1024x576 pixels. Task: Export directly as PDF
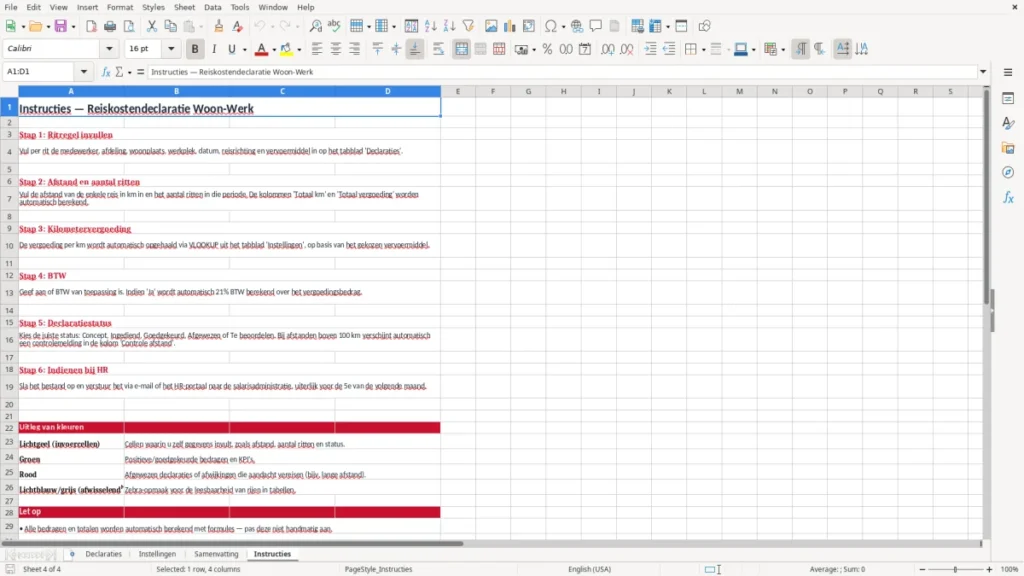pyautogui.click(x=91, y=26)
